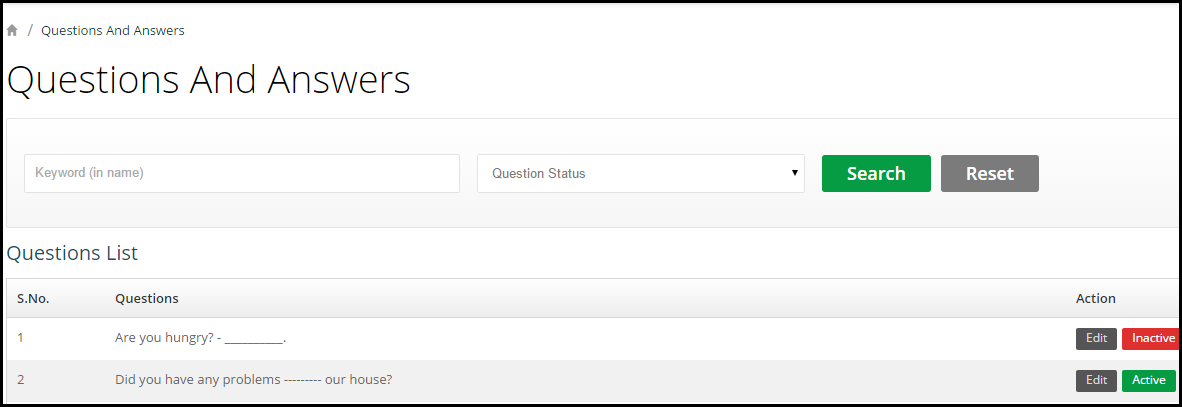Select the 'Did you have any problems' question text
The width and height of the screenshot is (1182, 407).
tap(253, 380)
